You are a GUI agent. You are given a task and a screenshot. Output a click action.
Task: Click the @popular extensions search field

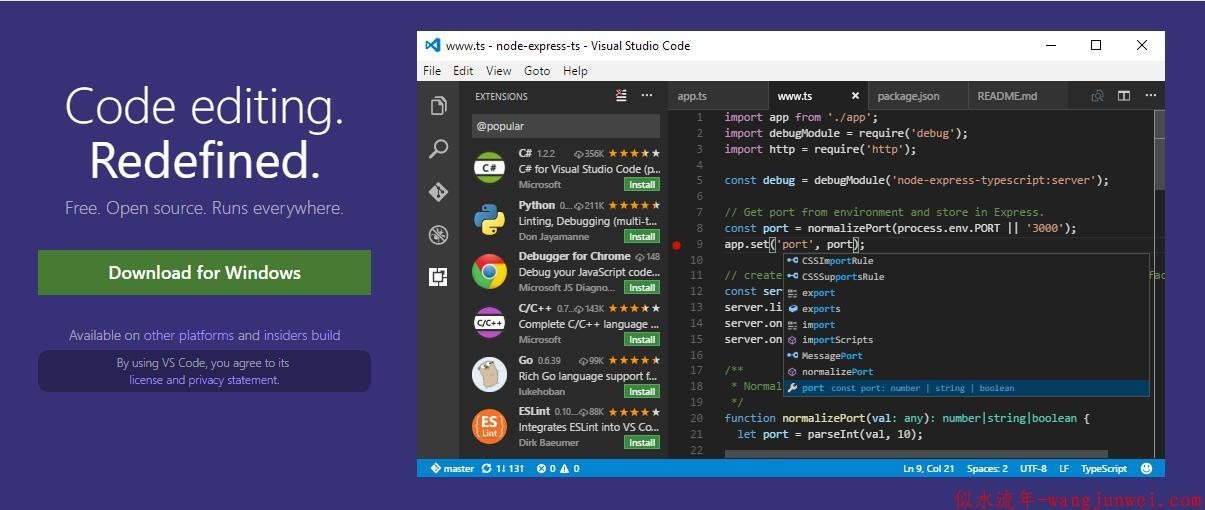[566, 126]
